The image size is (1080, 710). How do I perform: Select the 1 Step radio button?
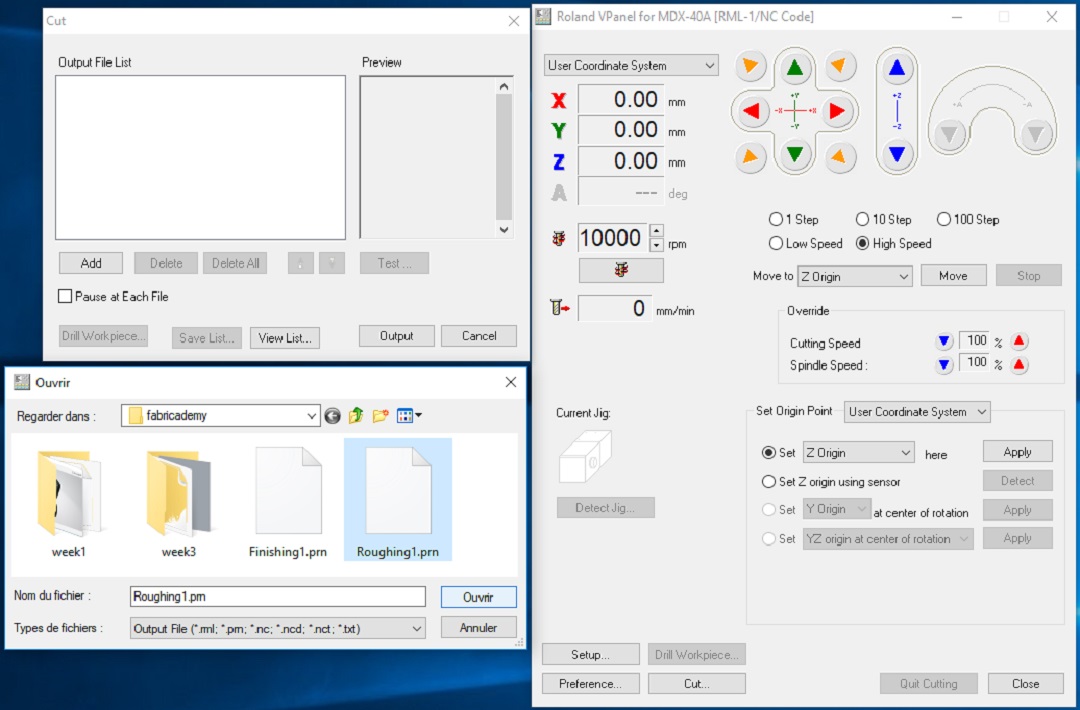click(x=776, y=219)
